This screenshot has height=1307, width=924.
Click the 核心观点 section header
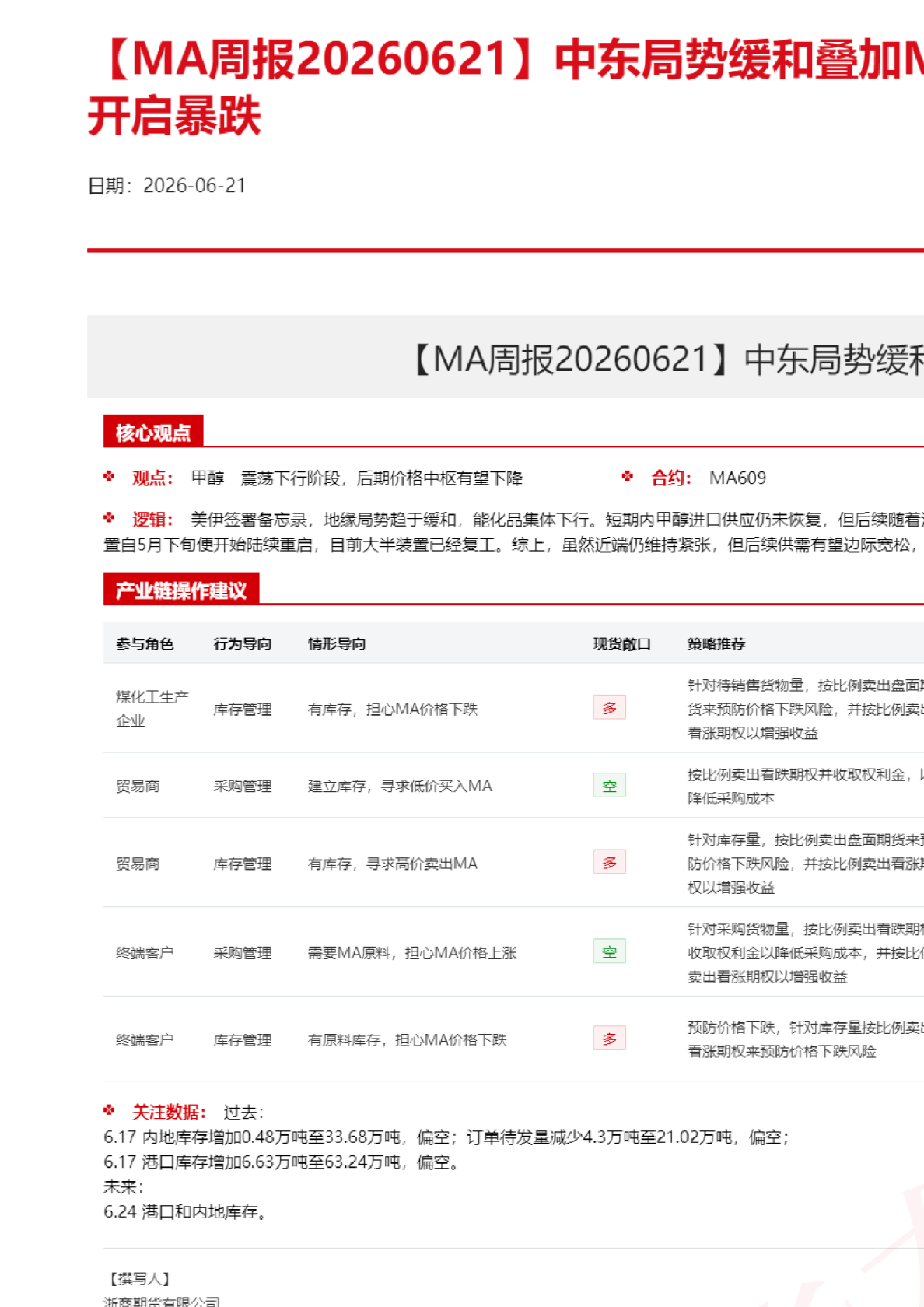pos(153,432)
